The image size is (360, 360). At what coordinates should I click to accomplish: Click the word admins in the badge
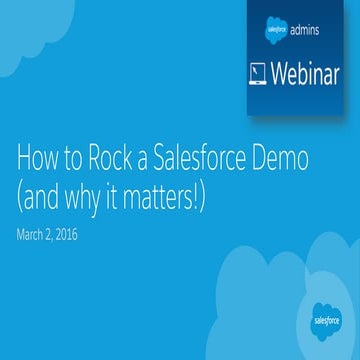pos(304,30)
